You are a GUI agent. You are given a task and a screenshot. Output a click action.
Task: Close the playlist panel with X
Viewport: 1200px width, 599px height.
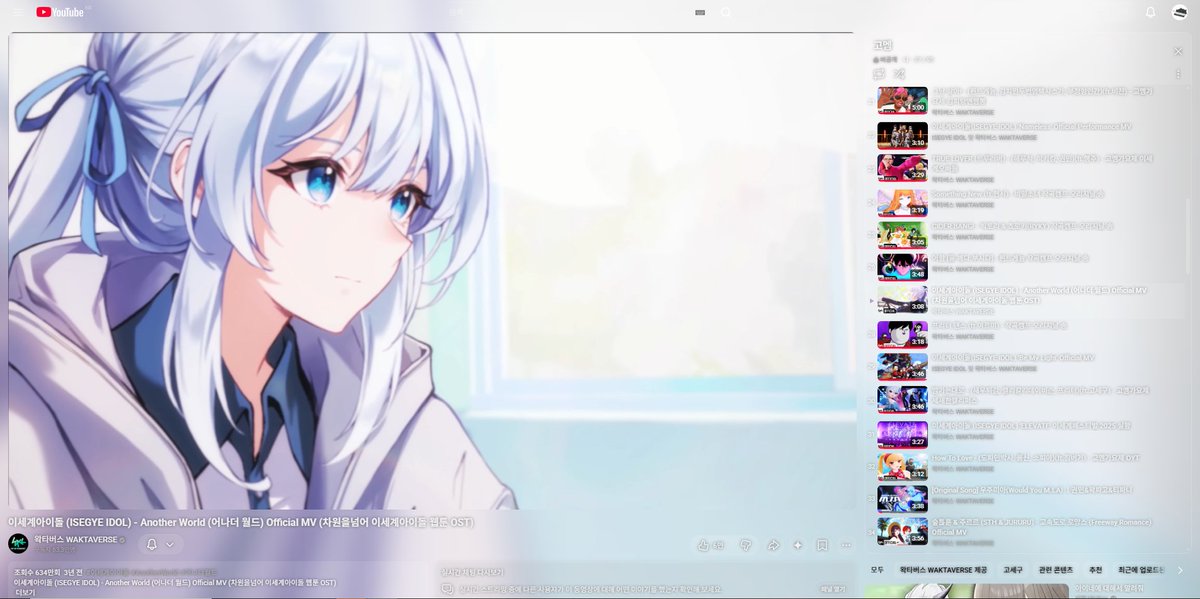(x=1178, y=51)
